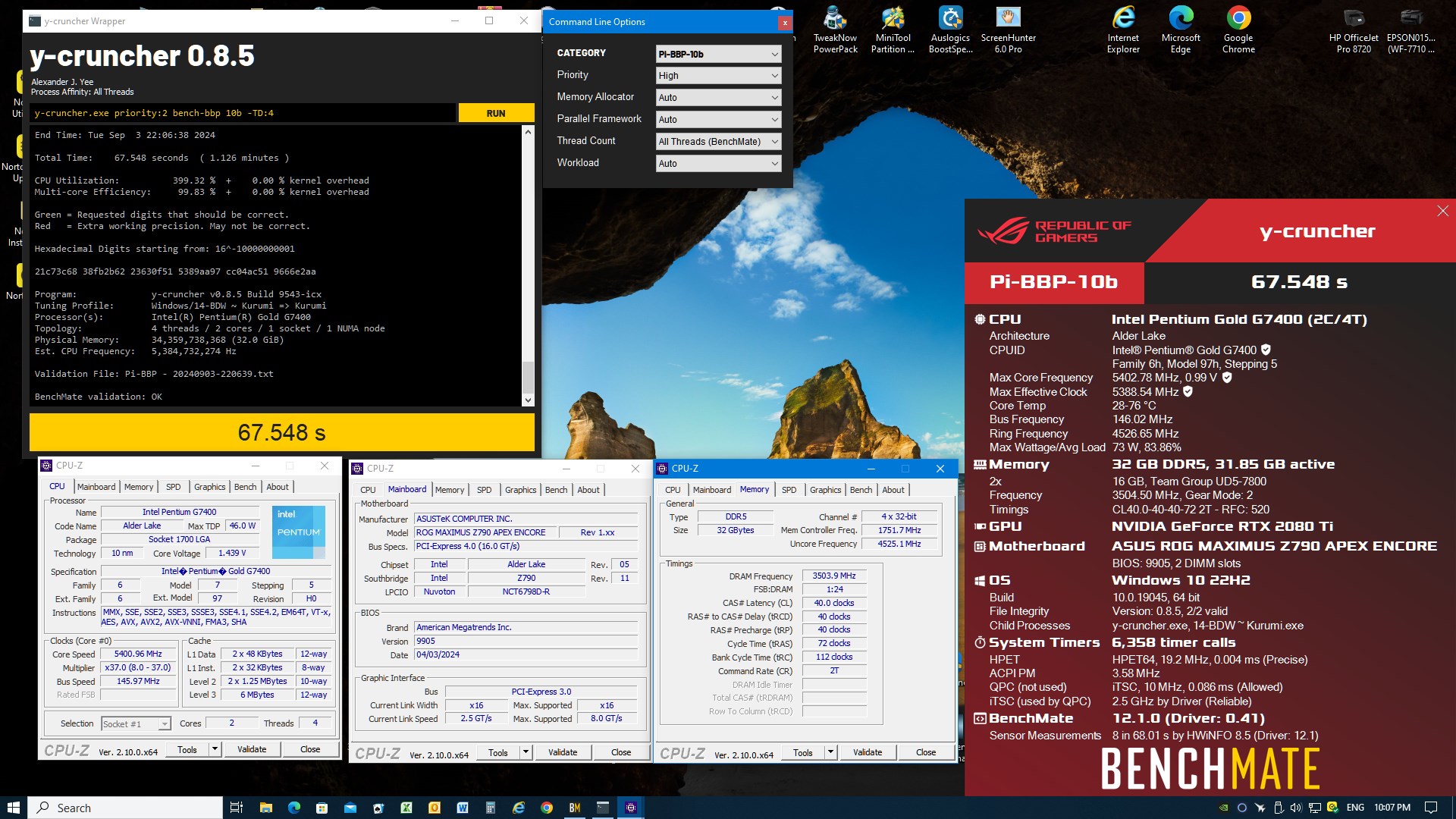The width and height of the screenshot is (1456, 819).
Task: Open About tab in Mainboard CPU-Z window
Action: coord(588,490)
